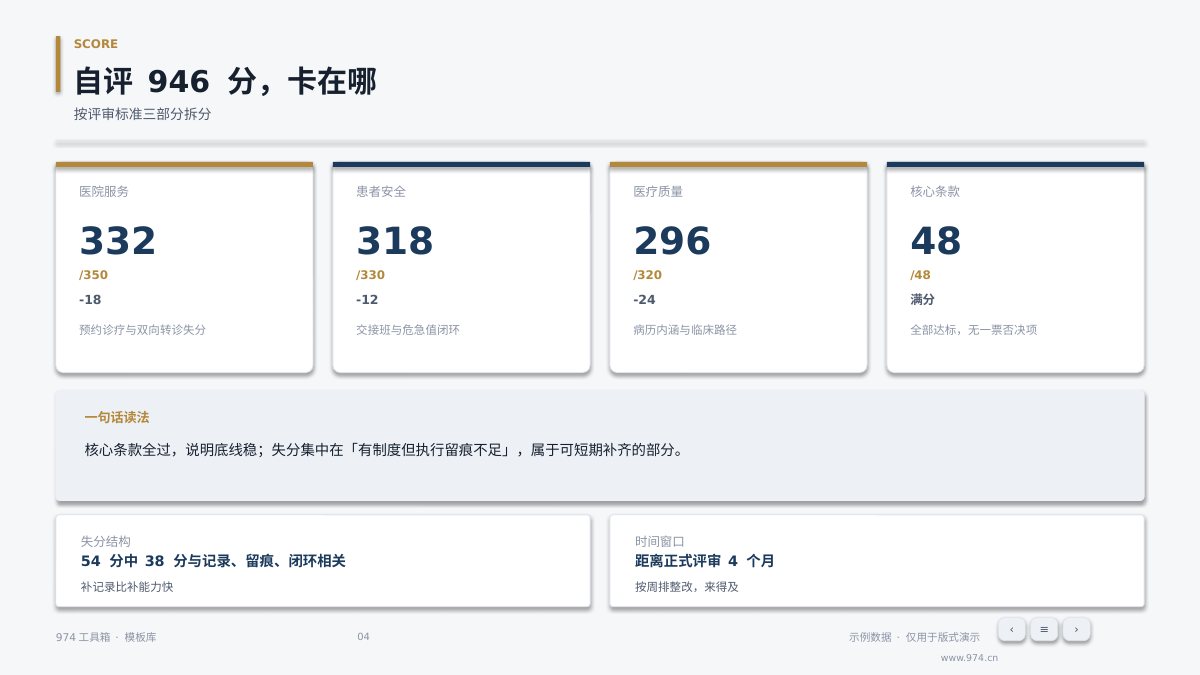Click the text 病历内涵与临床路径

685,329
